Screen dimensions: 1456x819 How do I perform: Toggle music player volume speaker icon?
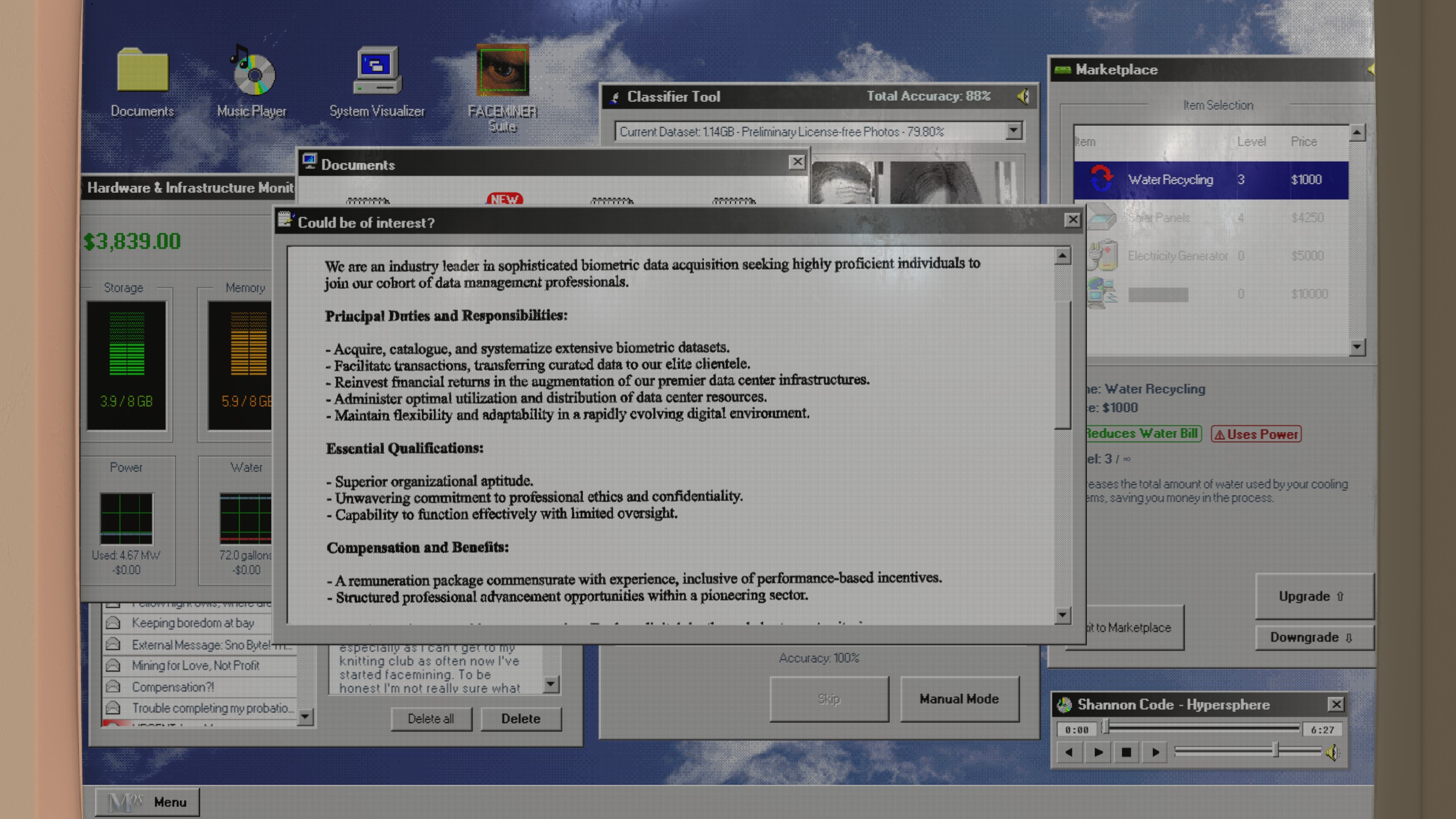(1332, 752)
